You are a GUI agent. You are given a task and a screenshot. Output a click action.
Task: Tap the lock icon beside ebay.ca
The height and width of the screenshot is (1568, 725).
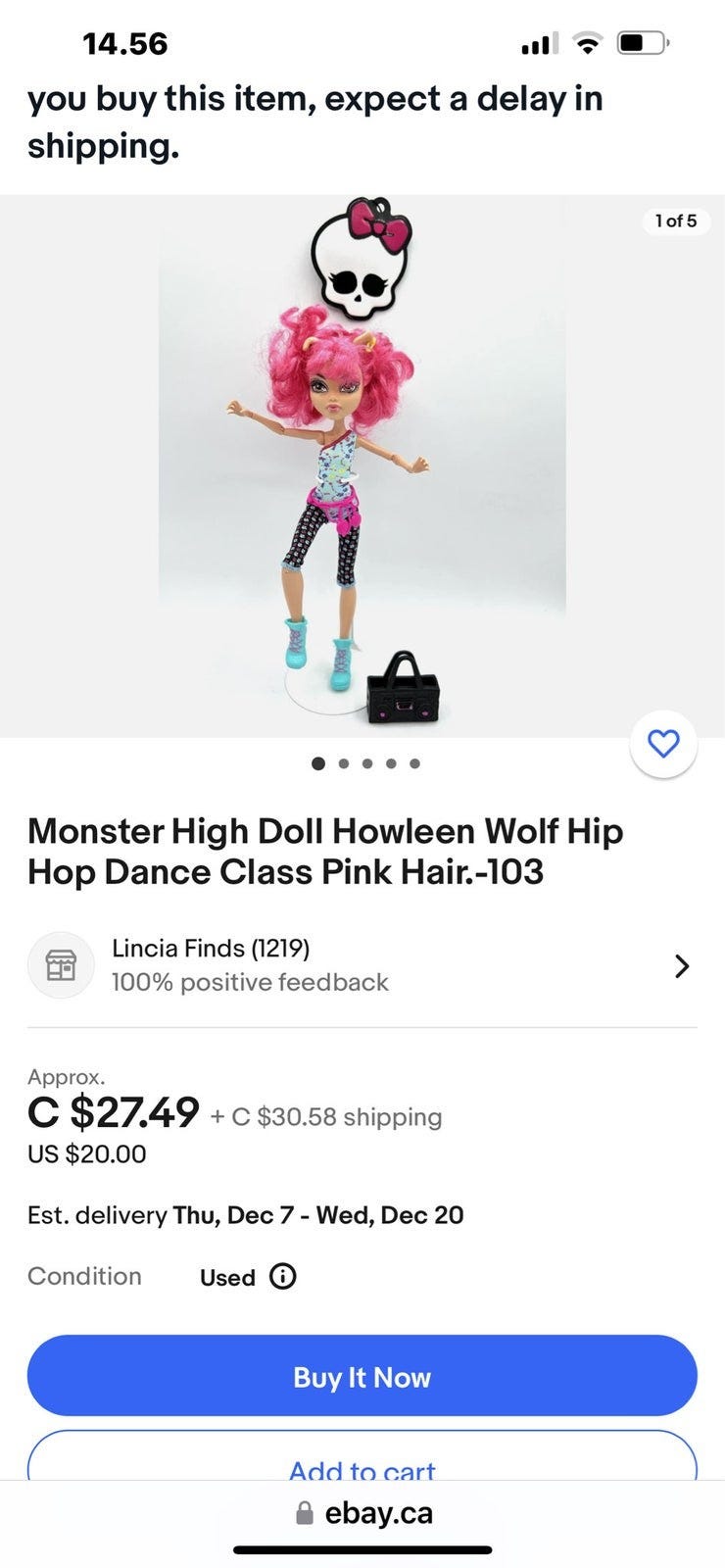(305, 1513)
